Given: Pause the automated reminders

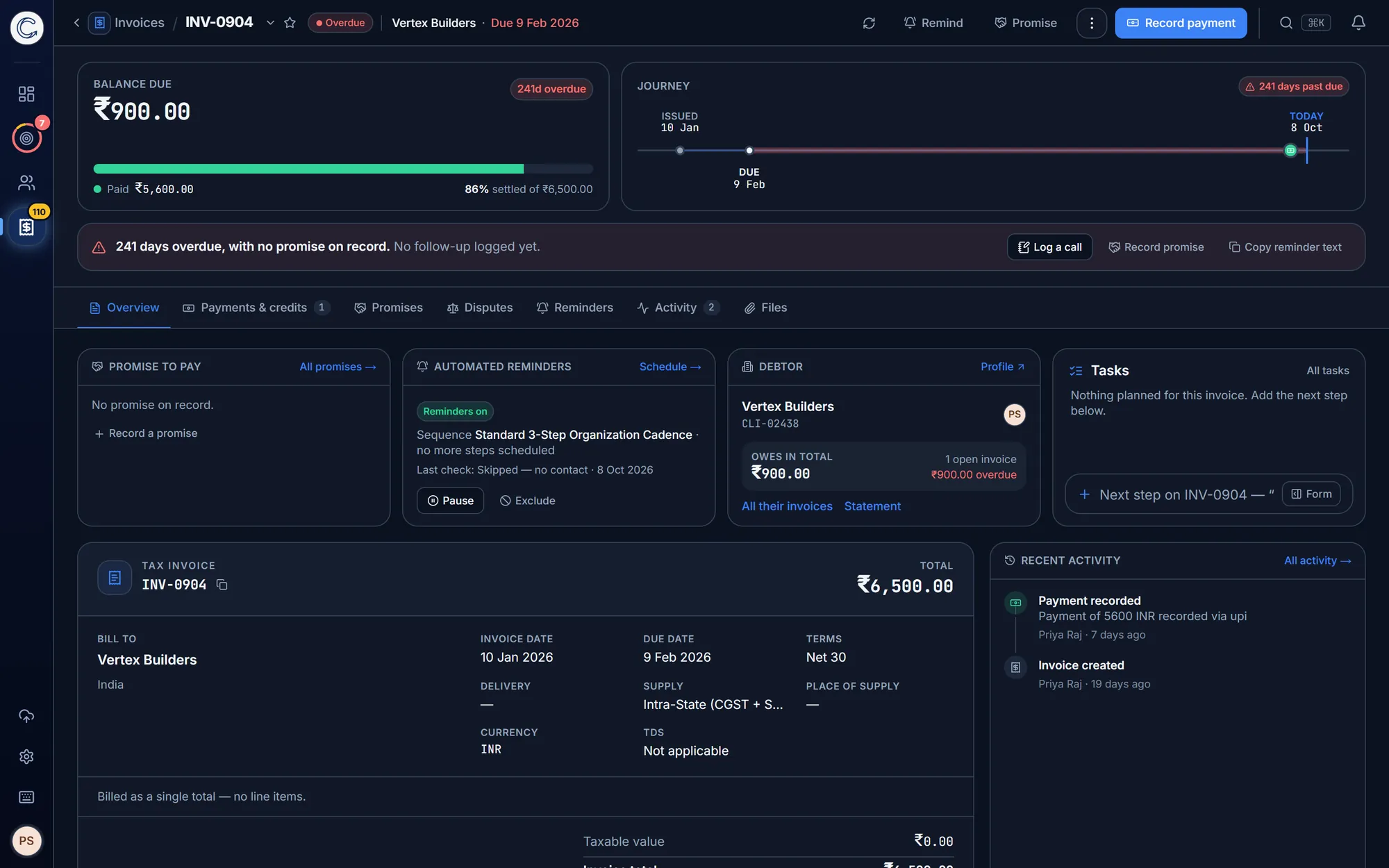Looking at the screenshot, I should click(x=450, y=501).
